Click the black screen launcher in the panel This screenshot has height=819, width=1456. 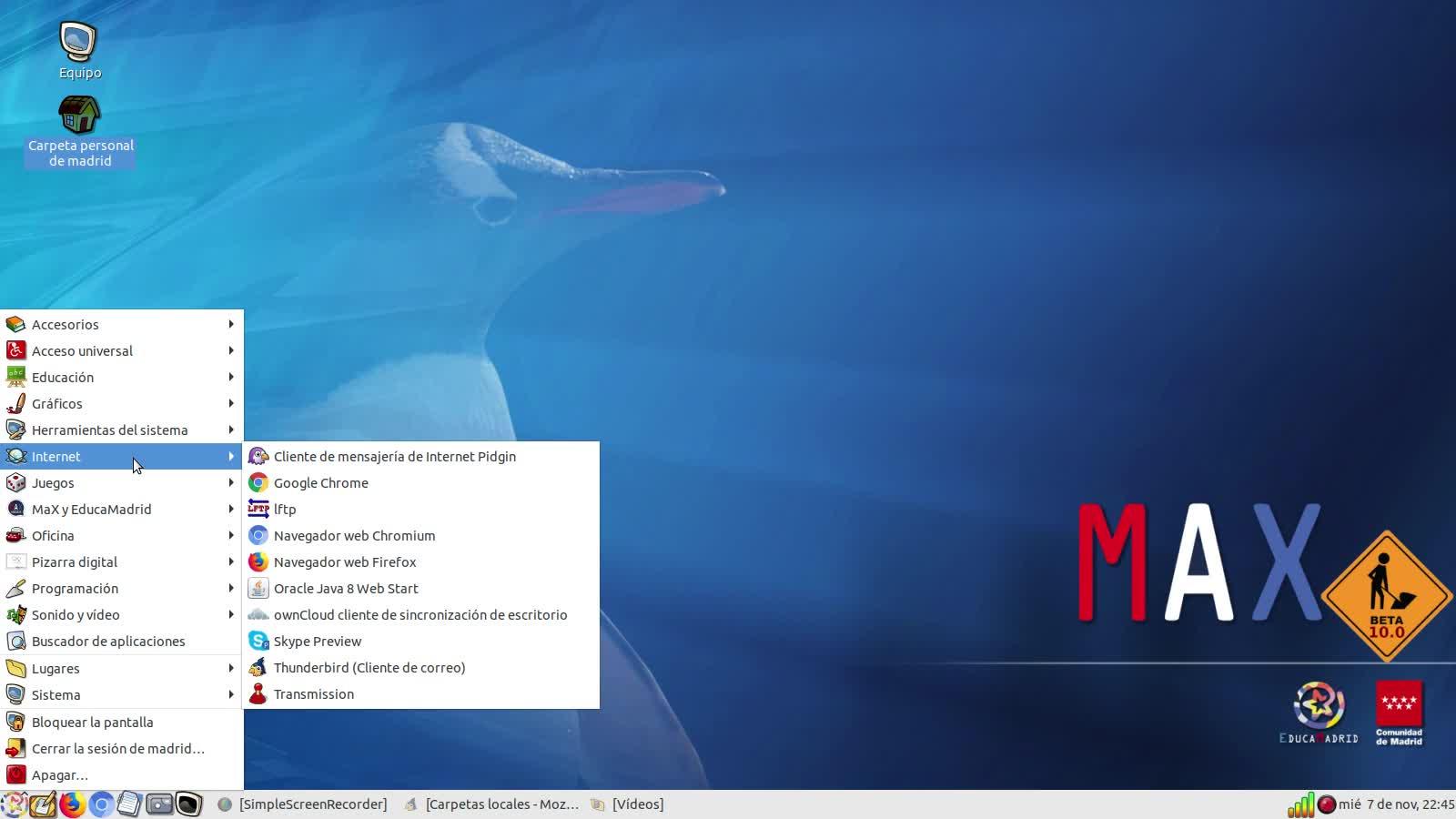click(x=188, y=804)
